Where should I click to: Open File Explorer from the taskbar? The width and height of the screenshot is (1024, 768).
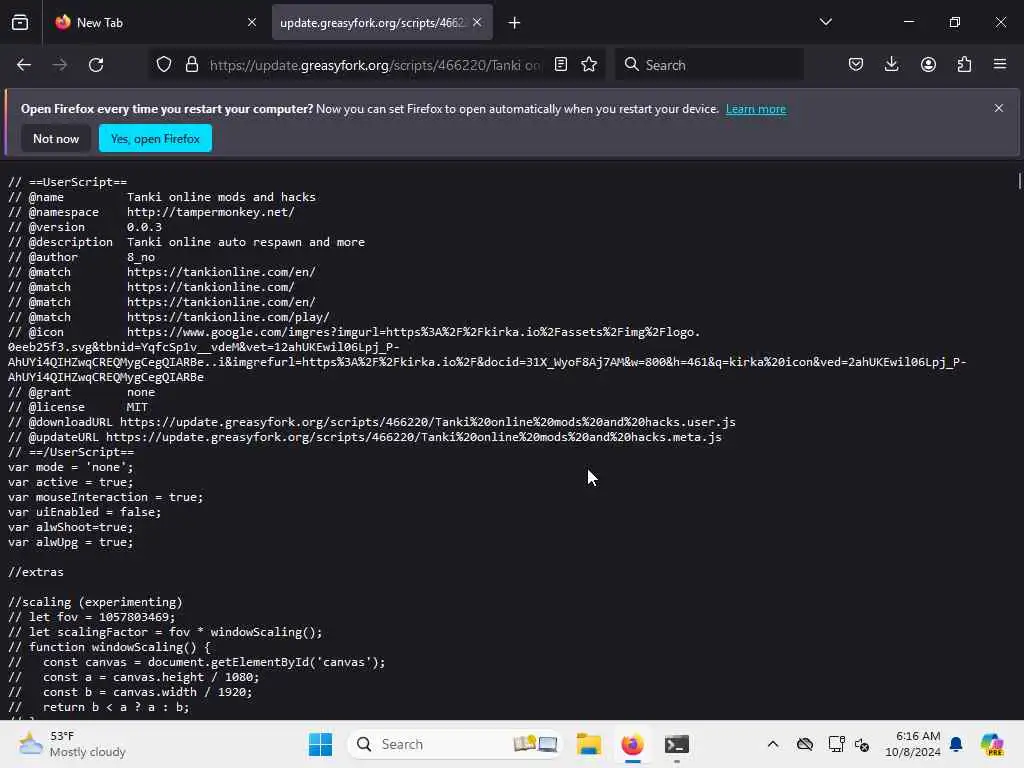click(588, 744)
